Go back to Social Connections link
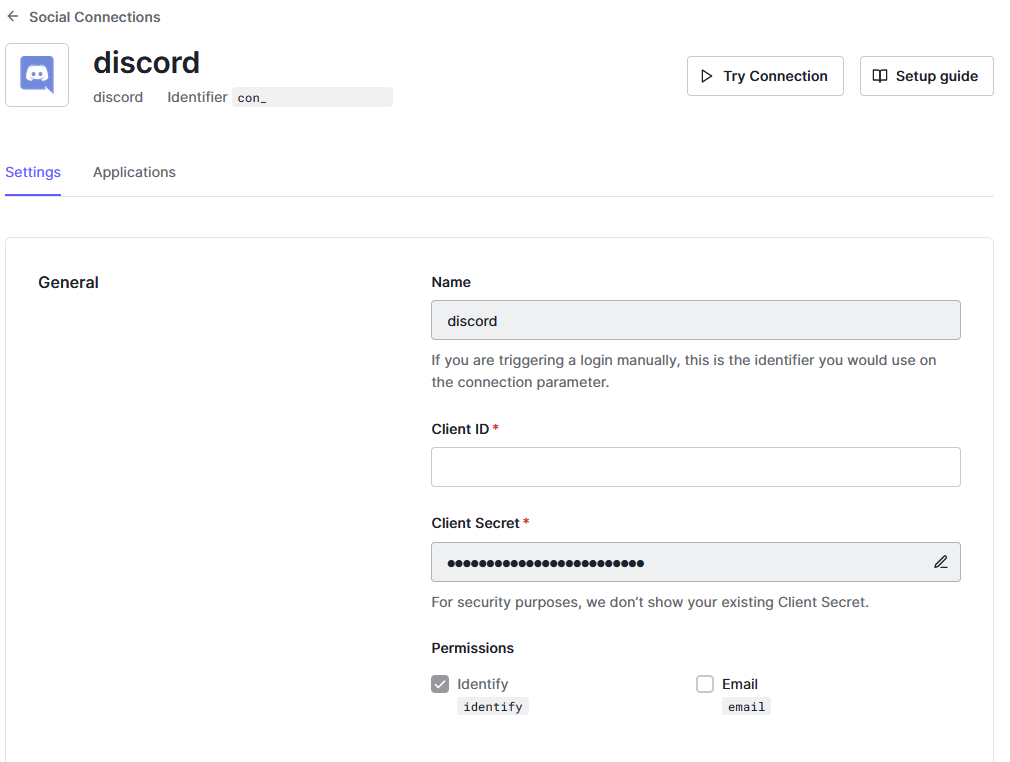1010x762 pixels. [94, 17]
